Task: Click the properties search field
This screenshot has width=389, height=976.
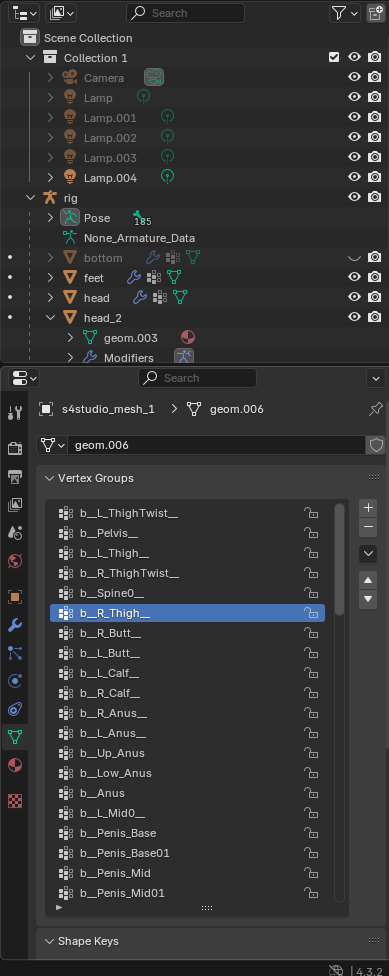Action: pos(197,378)
